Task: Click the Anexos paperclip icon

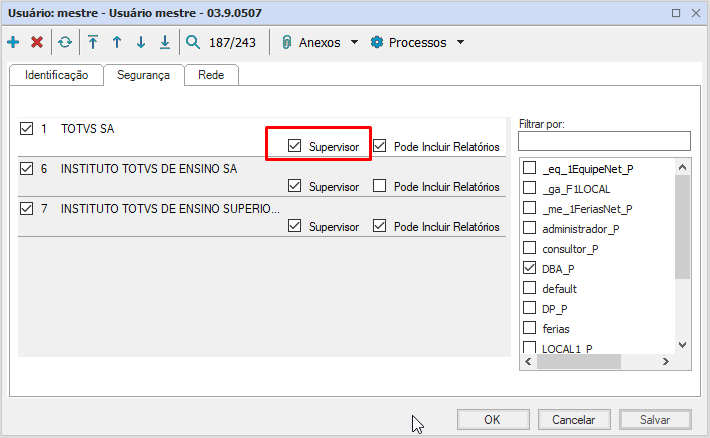Action: click(287, 42)
